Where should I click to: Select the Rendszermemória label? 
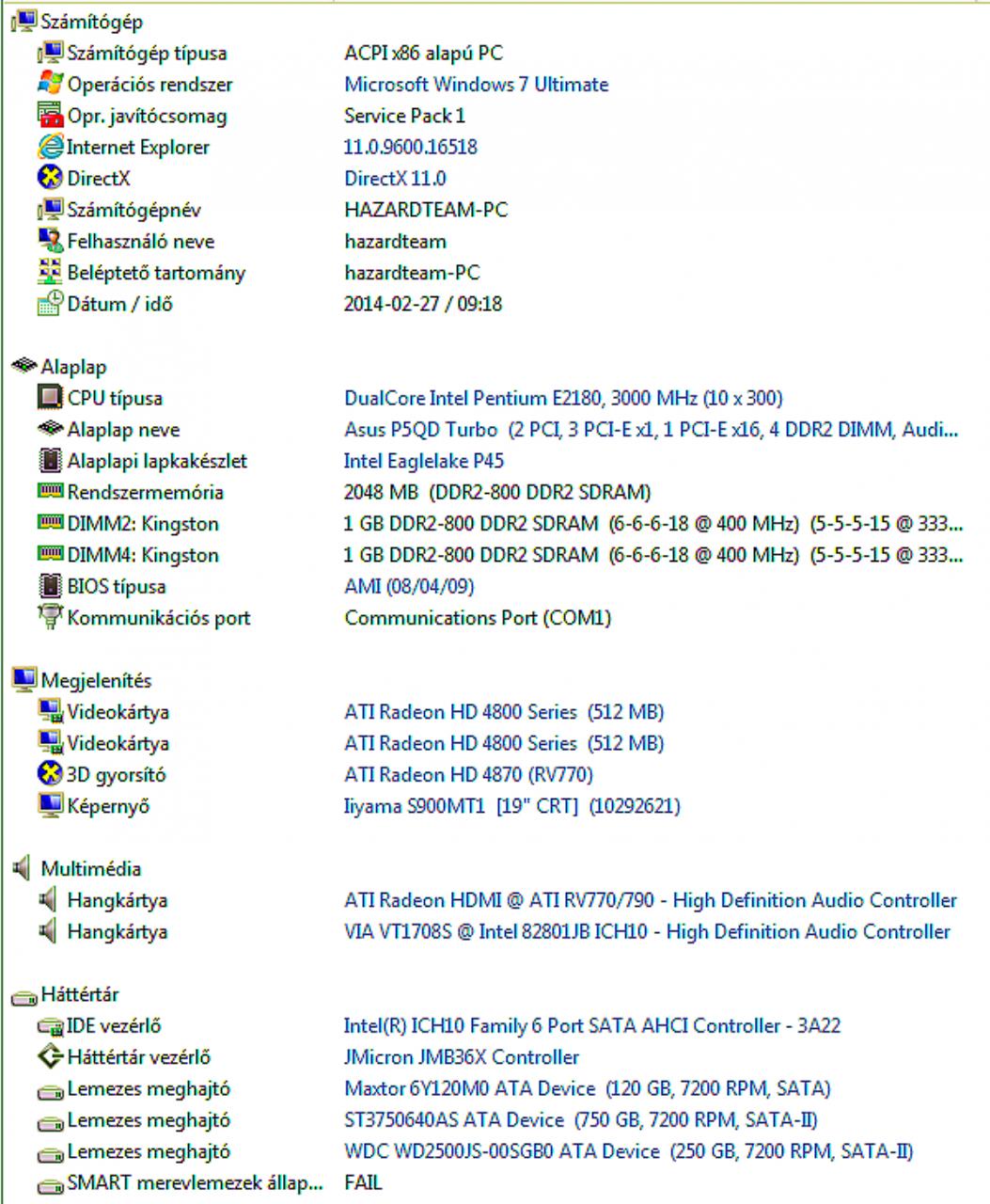pos(146,492)
